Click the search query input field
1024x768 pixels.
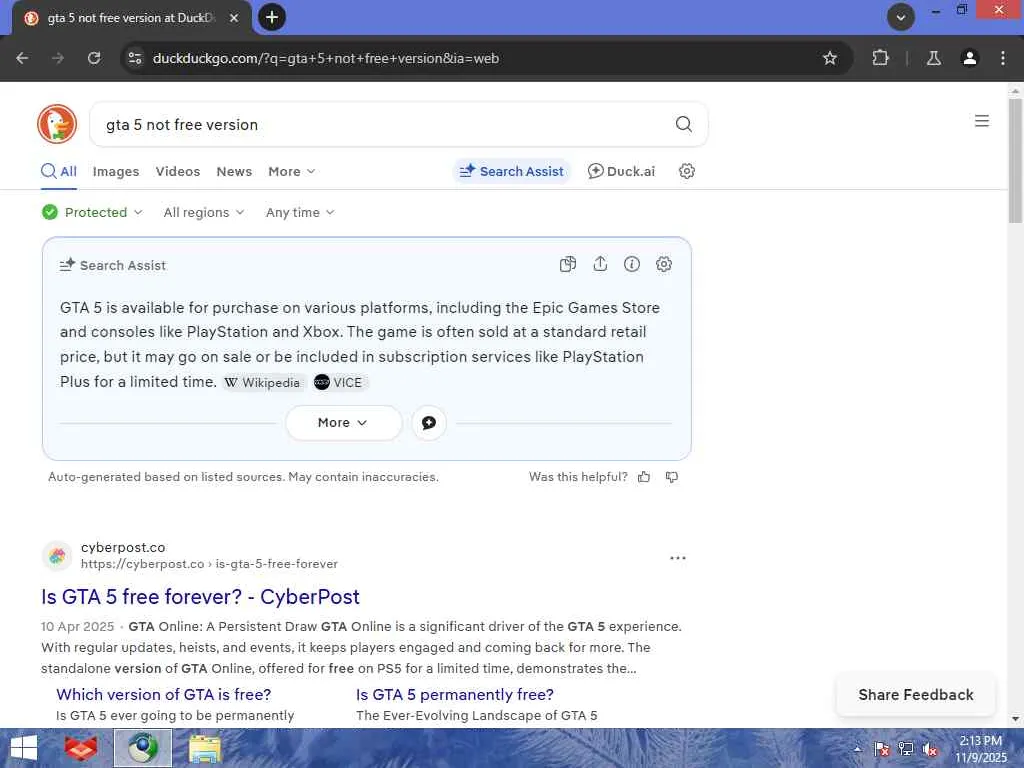point(385,124)
